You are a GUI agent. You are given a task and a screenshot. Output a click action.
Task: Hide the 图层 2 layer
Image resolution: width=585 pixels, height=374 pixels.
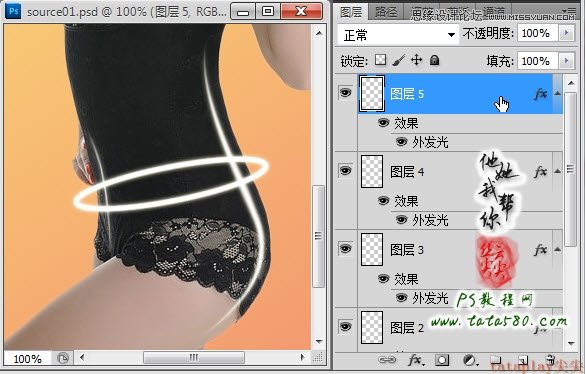pyautogui.click(x=345, y=326)
